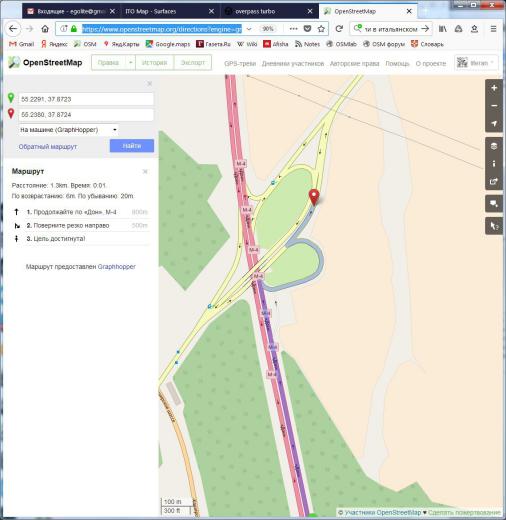Click the blue Найти button

(x=132, y=146)
